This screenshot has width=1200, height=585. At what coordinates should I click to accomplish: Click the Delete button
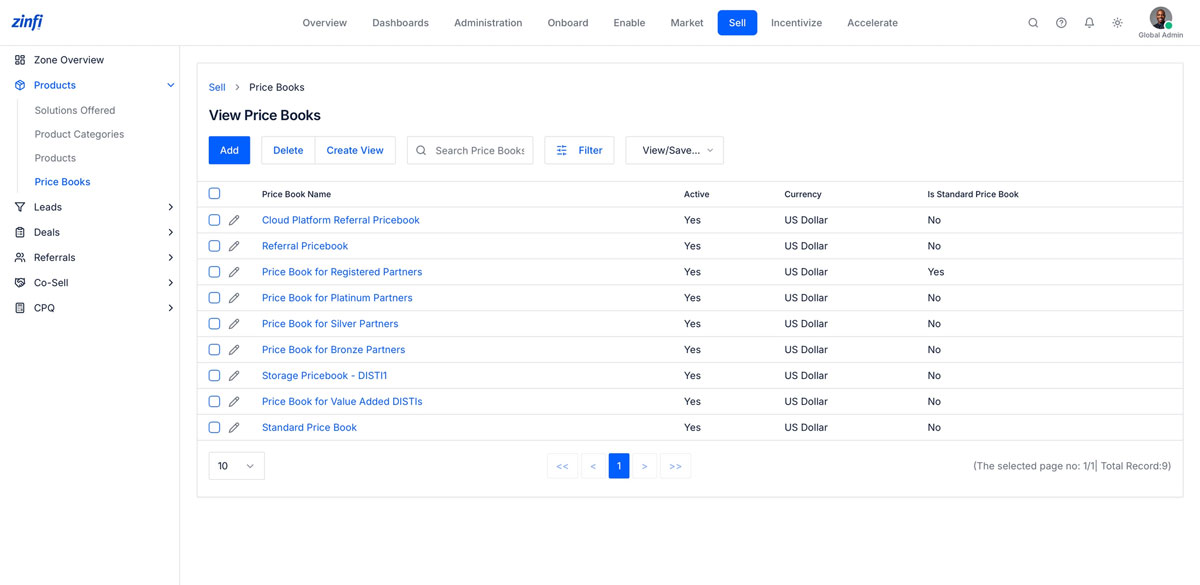pos(288,151)
